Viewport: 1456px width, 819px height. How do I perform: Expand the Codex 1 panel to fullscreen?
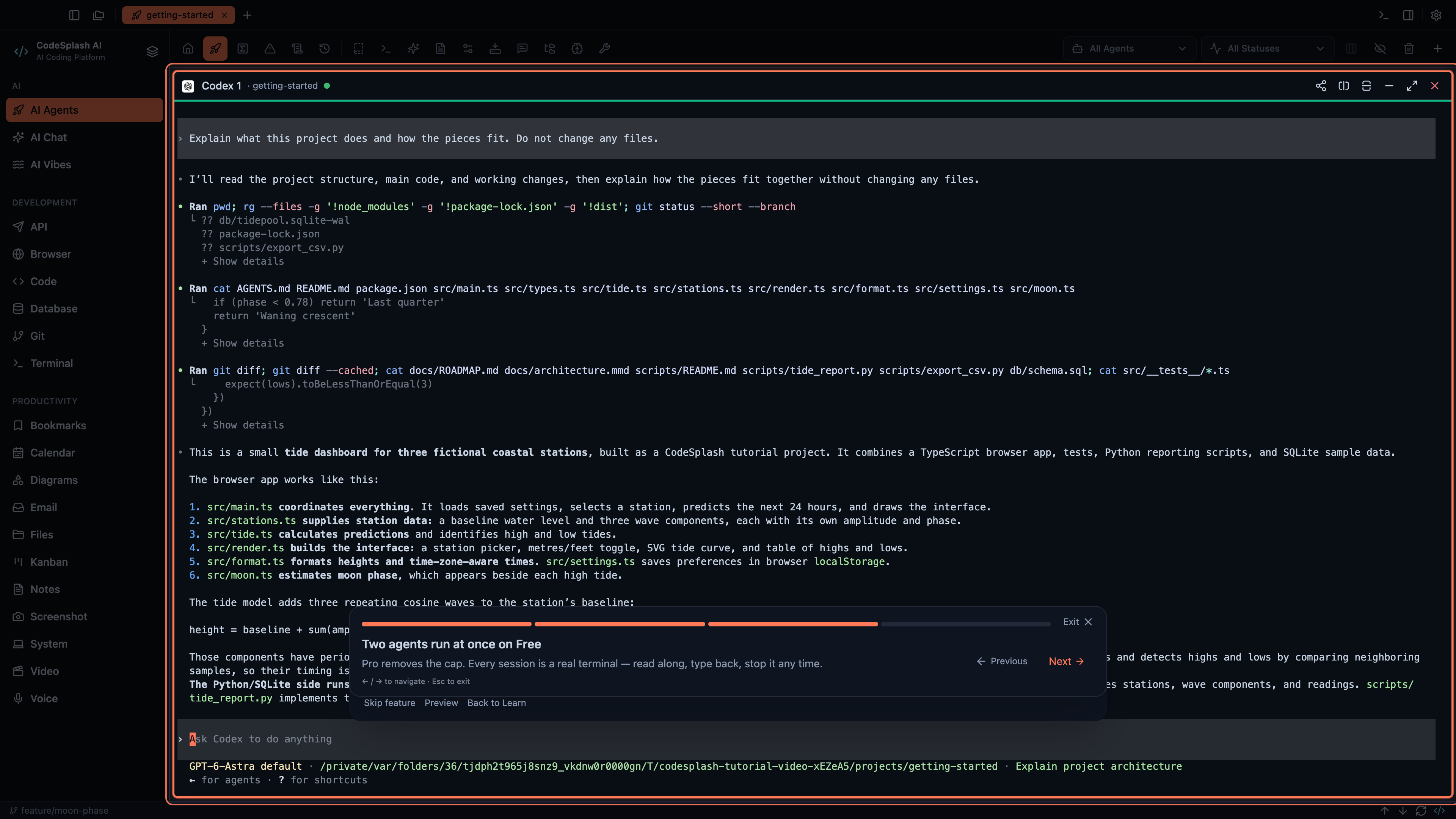(1412, 86)
